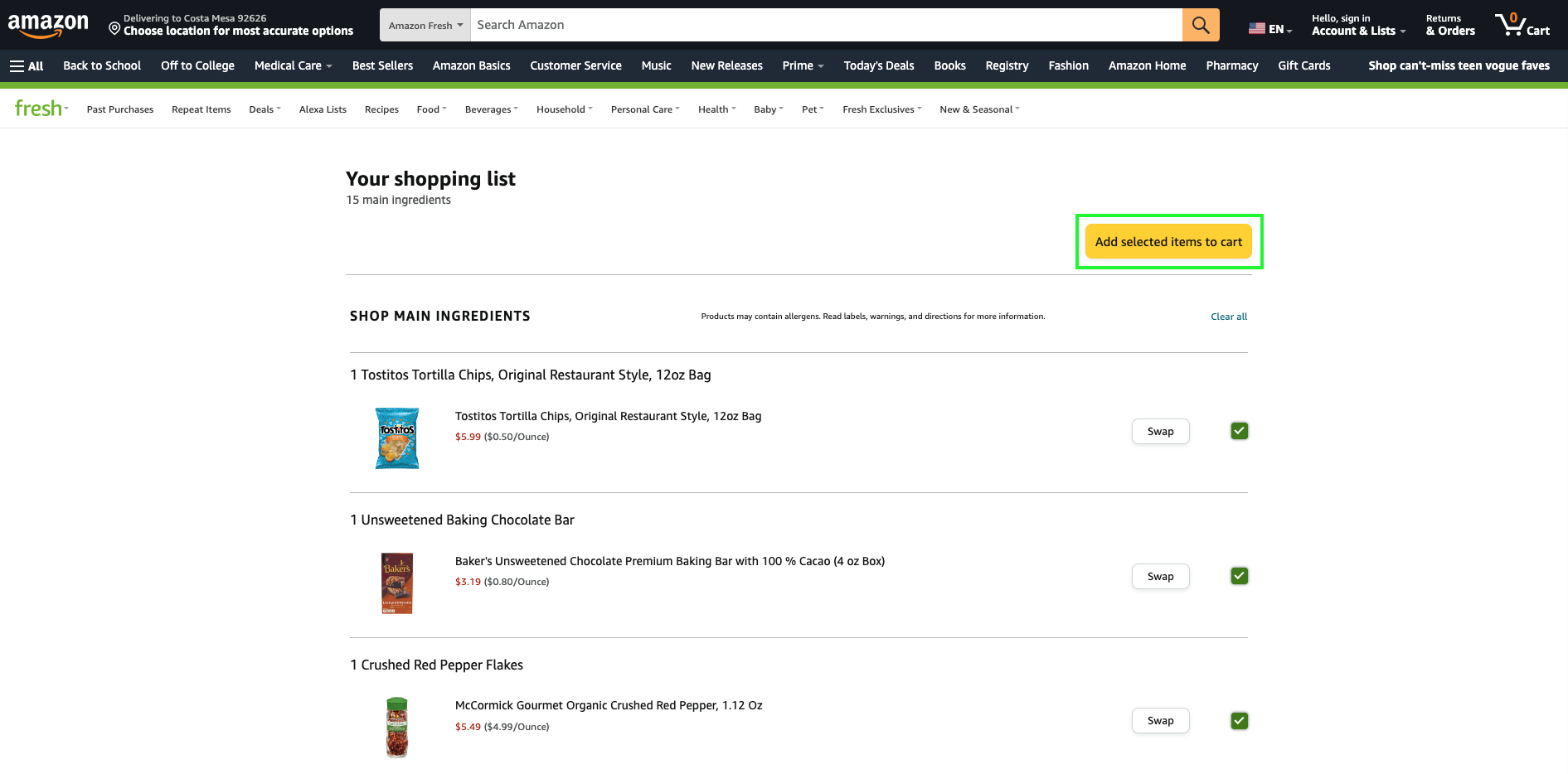Open the Tostitos chips product image
The width and height of the screenshot is (1568, 774).
pyautogui.click(x=397, y=438)
